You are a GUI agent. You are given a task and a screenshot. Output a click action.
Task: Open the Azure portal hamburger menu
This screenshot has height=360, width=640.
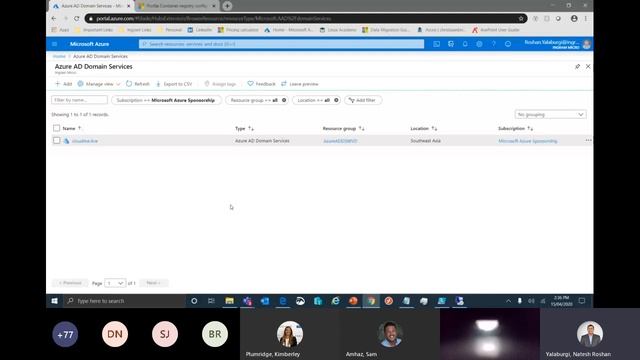pyautogui.click(x=54, y=44)
